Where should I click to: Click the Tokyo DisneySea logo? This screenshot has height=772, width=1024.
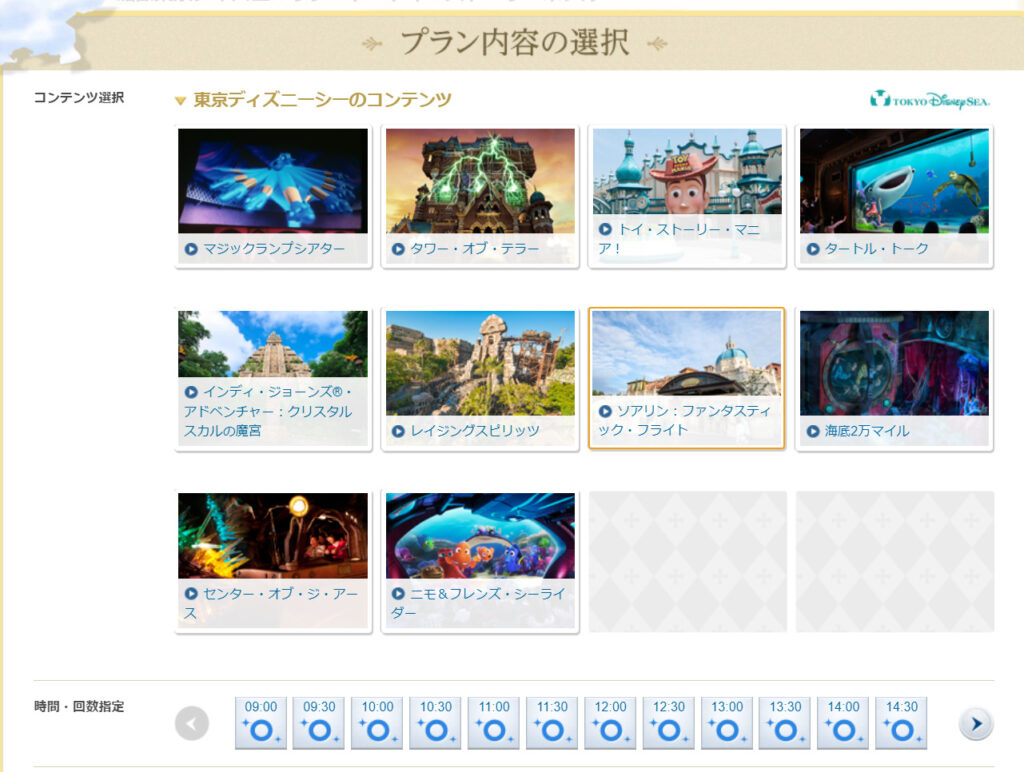pos(930,100)
